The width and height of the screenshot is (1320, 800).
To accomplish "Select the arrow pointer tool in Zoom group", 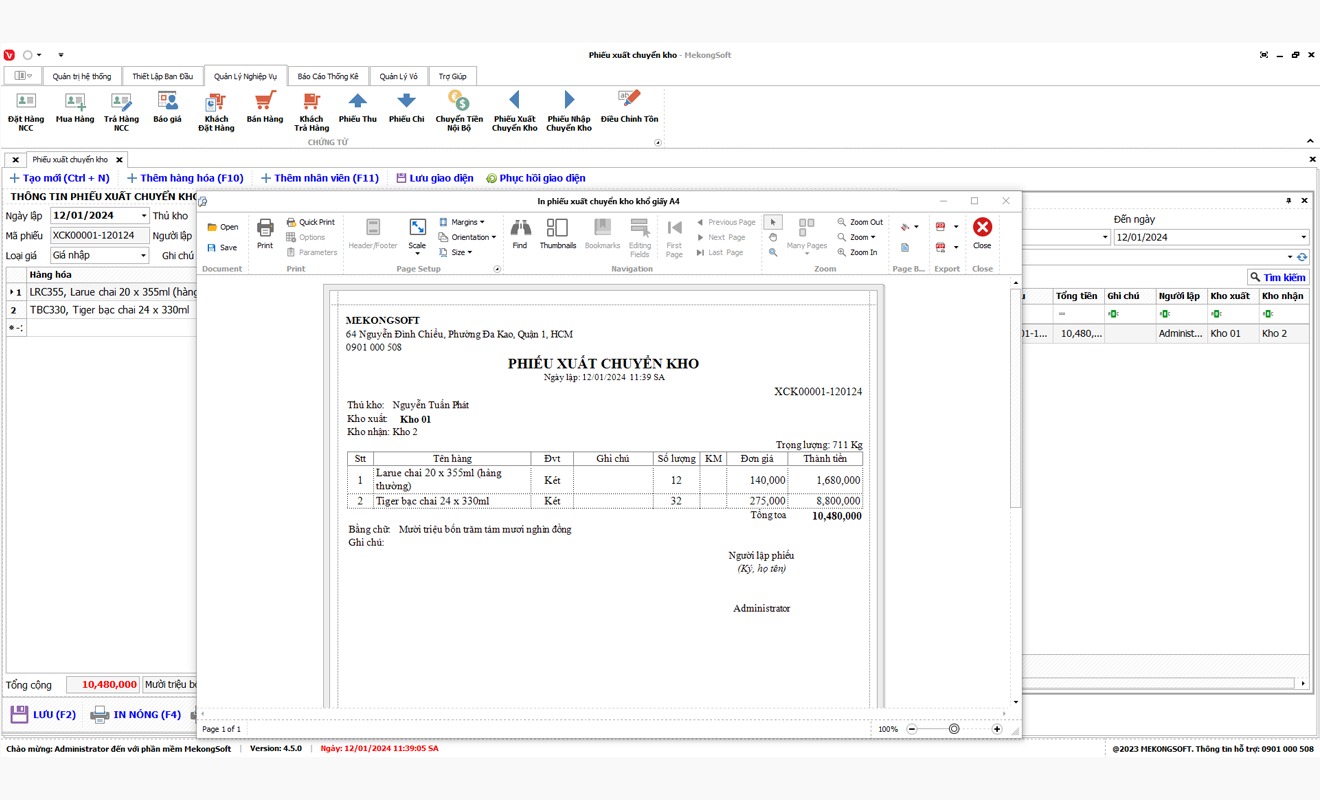I will [x=773, y=222].
